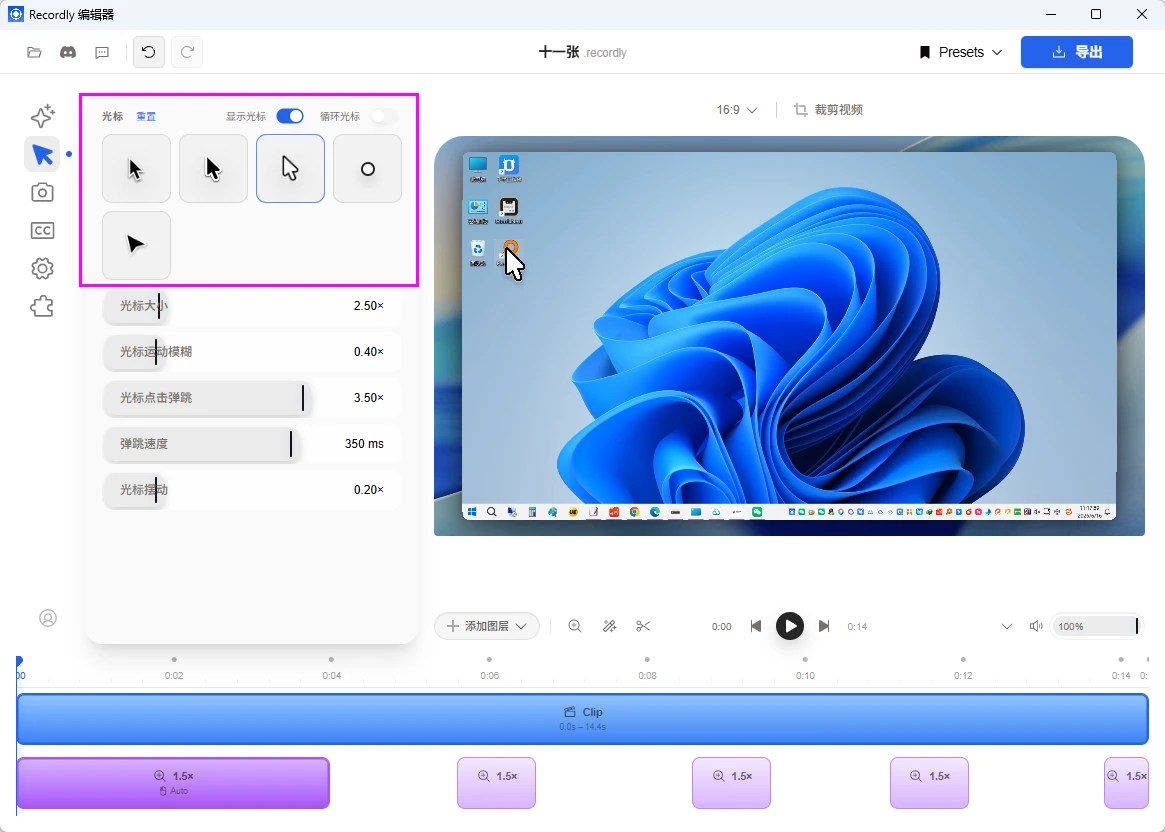
Task: Open the gear settings sidebar icon
Action: [x=42, y=268]
